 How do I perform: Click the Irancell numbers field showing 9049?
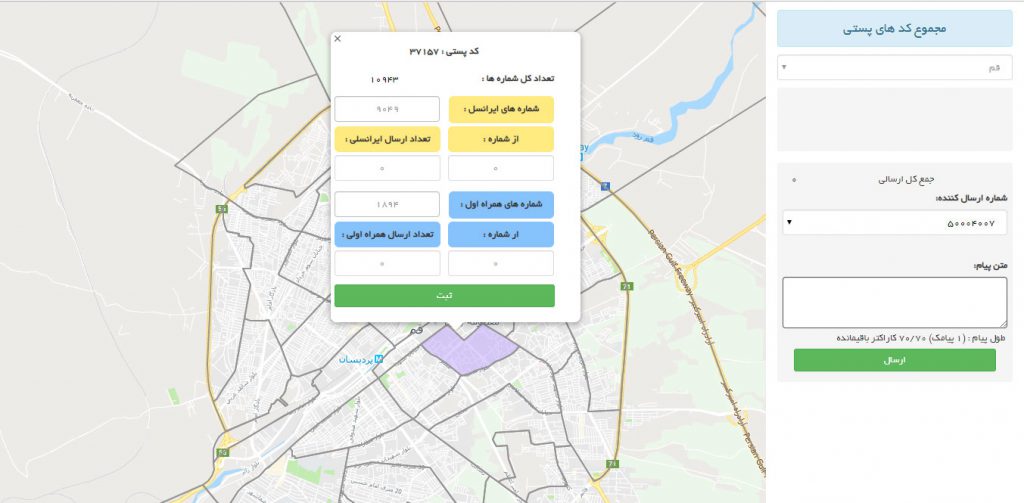[x=387, y=109]
